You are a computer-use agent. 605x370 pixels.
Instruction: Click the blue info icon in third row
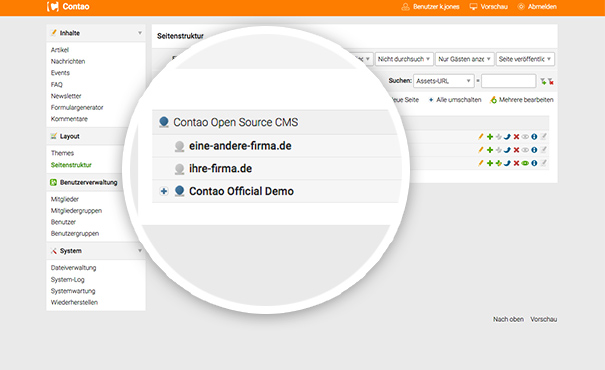tap(534, 163)
